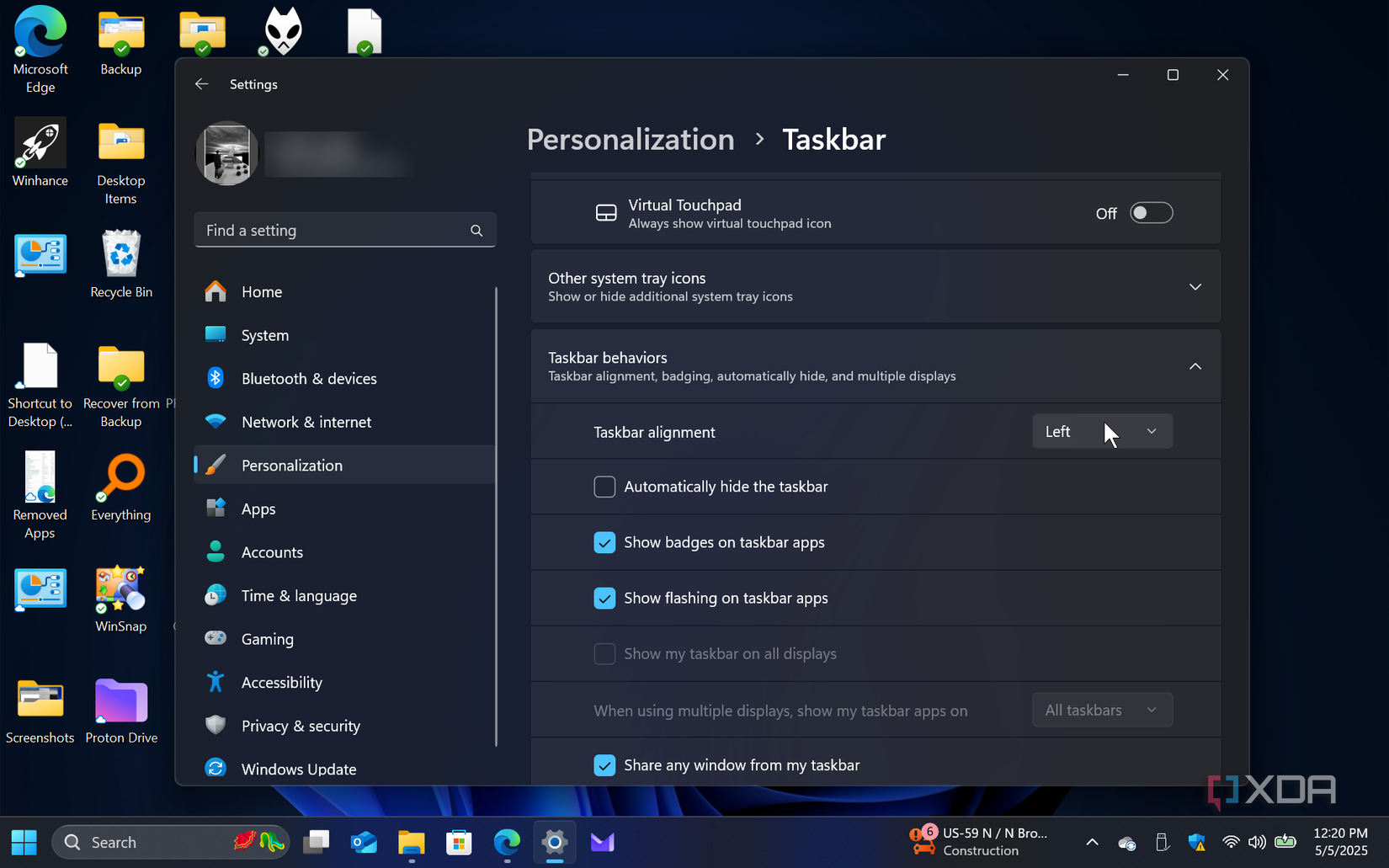Open the Apps settings page

(344, 509)
